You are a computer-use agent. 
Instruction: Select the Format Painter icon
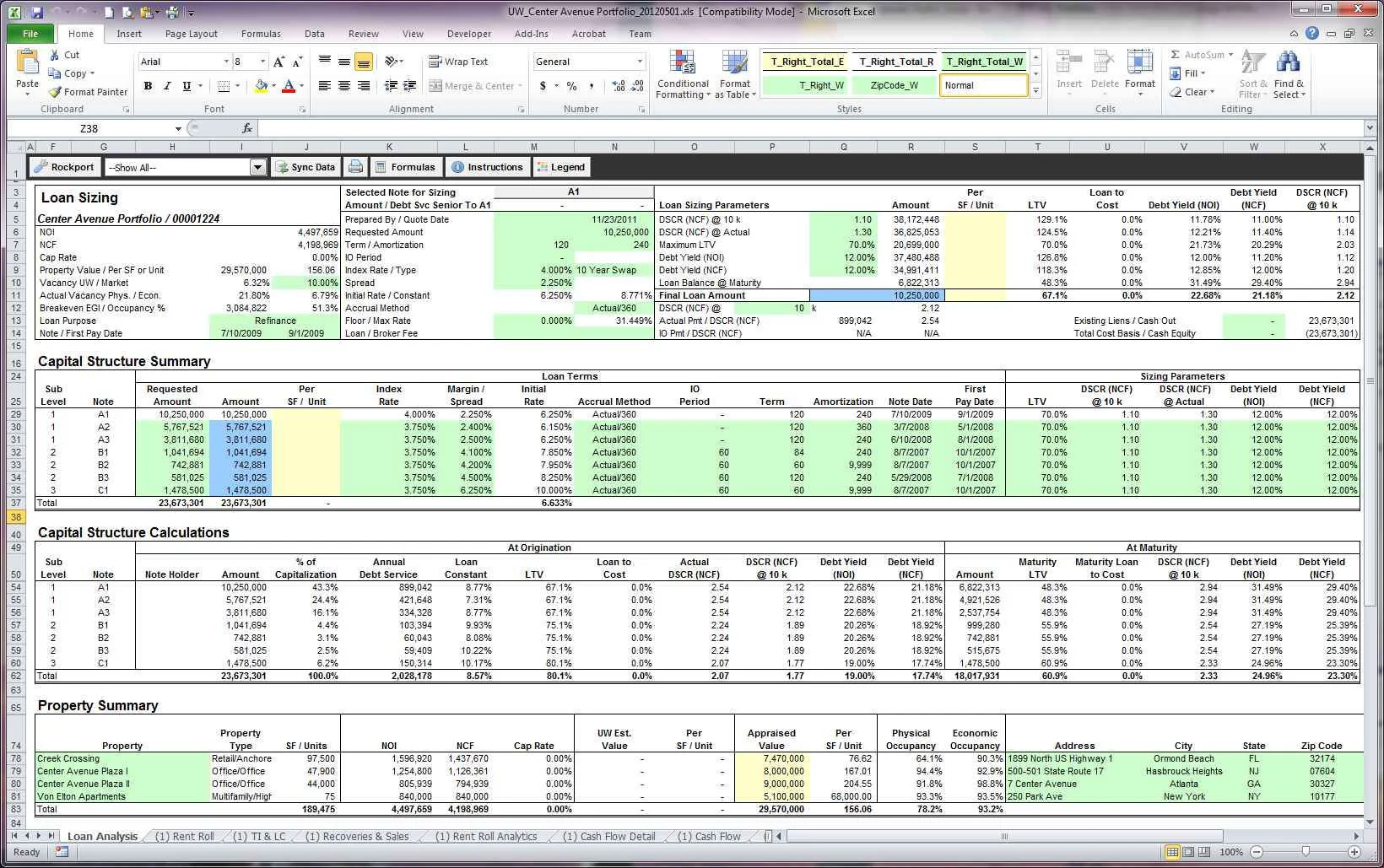(52, 91)
